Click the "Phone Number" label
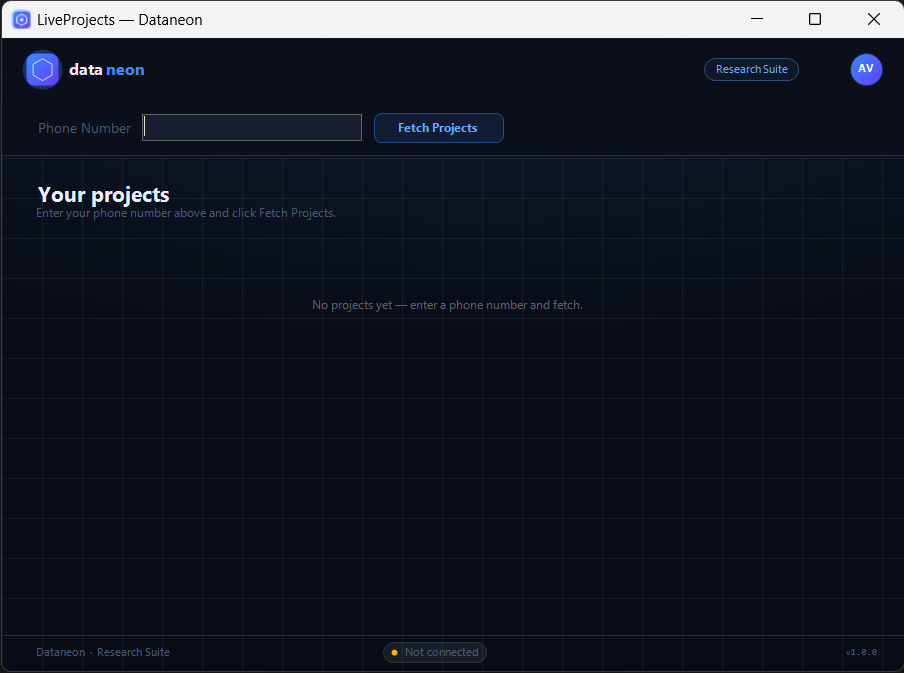904x673 pixels. 84,128
